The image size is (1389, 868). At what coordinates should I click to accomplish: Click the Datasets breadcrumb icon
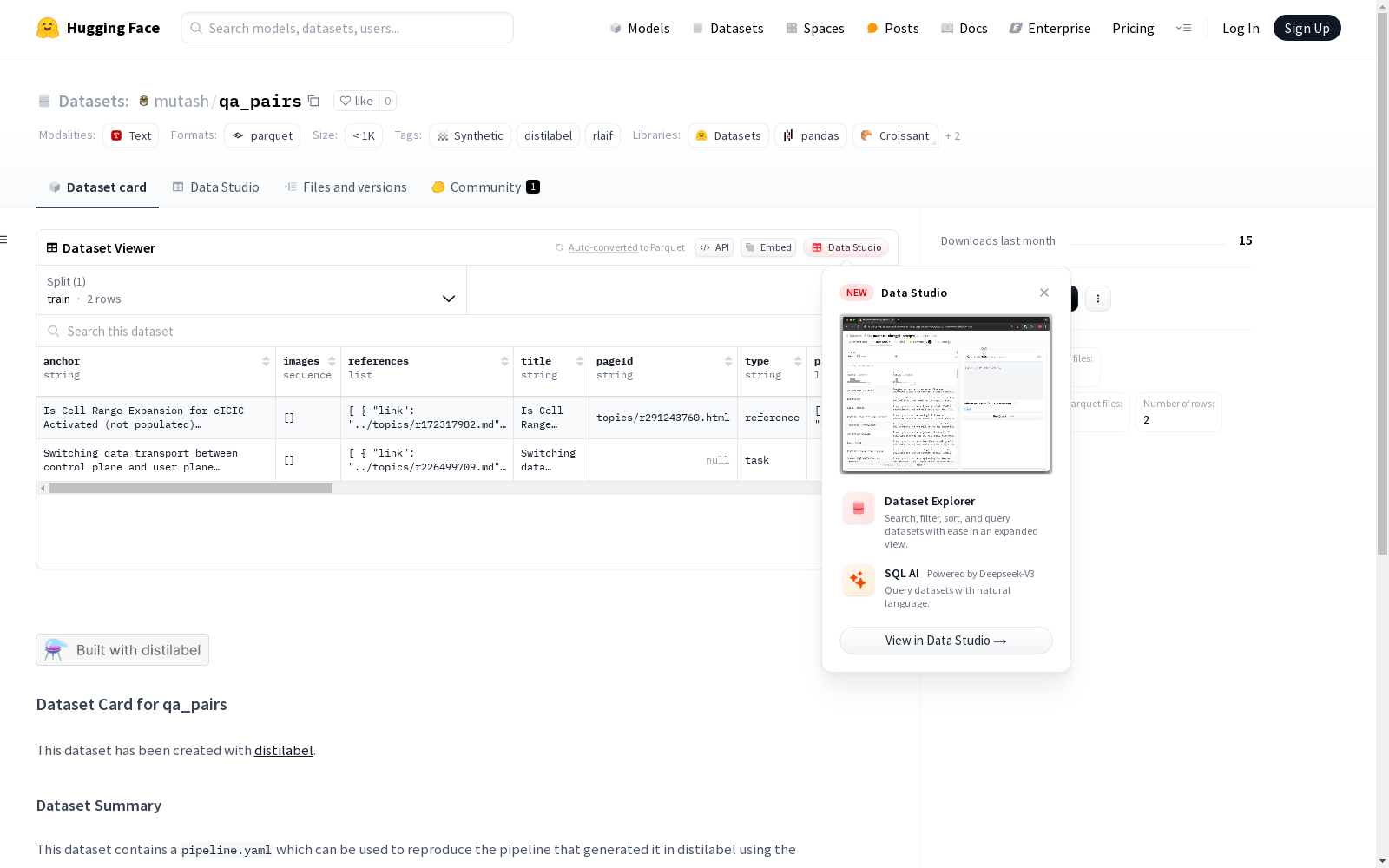[44, 101]
